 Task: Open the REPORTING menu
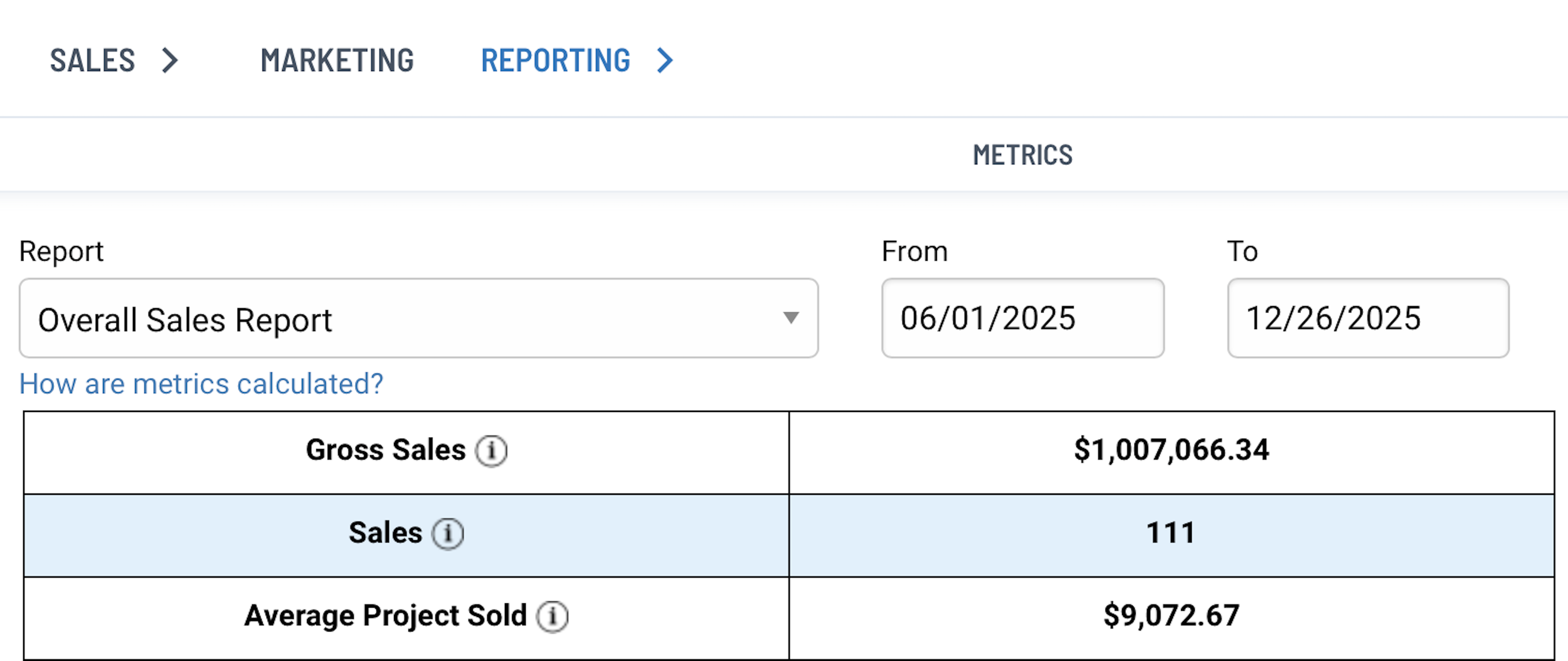pyautogui.click(x=555, y=61)
